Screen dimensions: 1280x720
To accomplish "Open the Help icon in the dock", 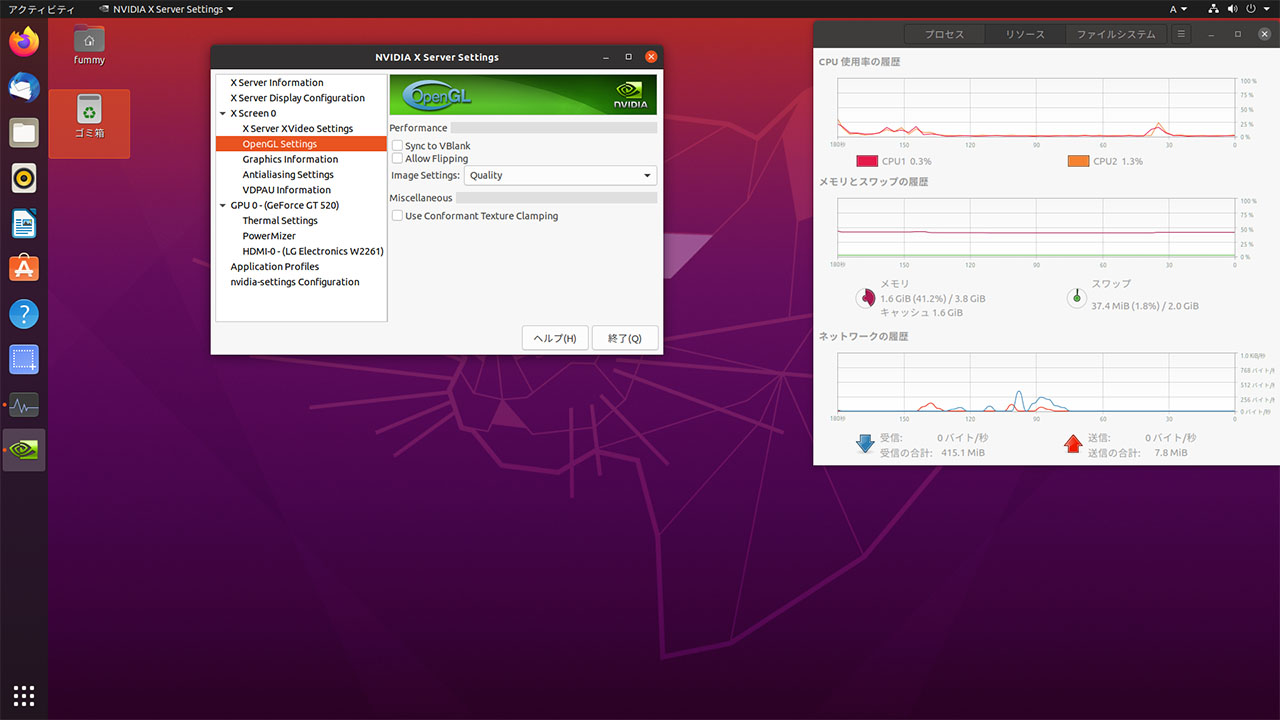I will point(24,314).
